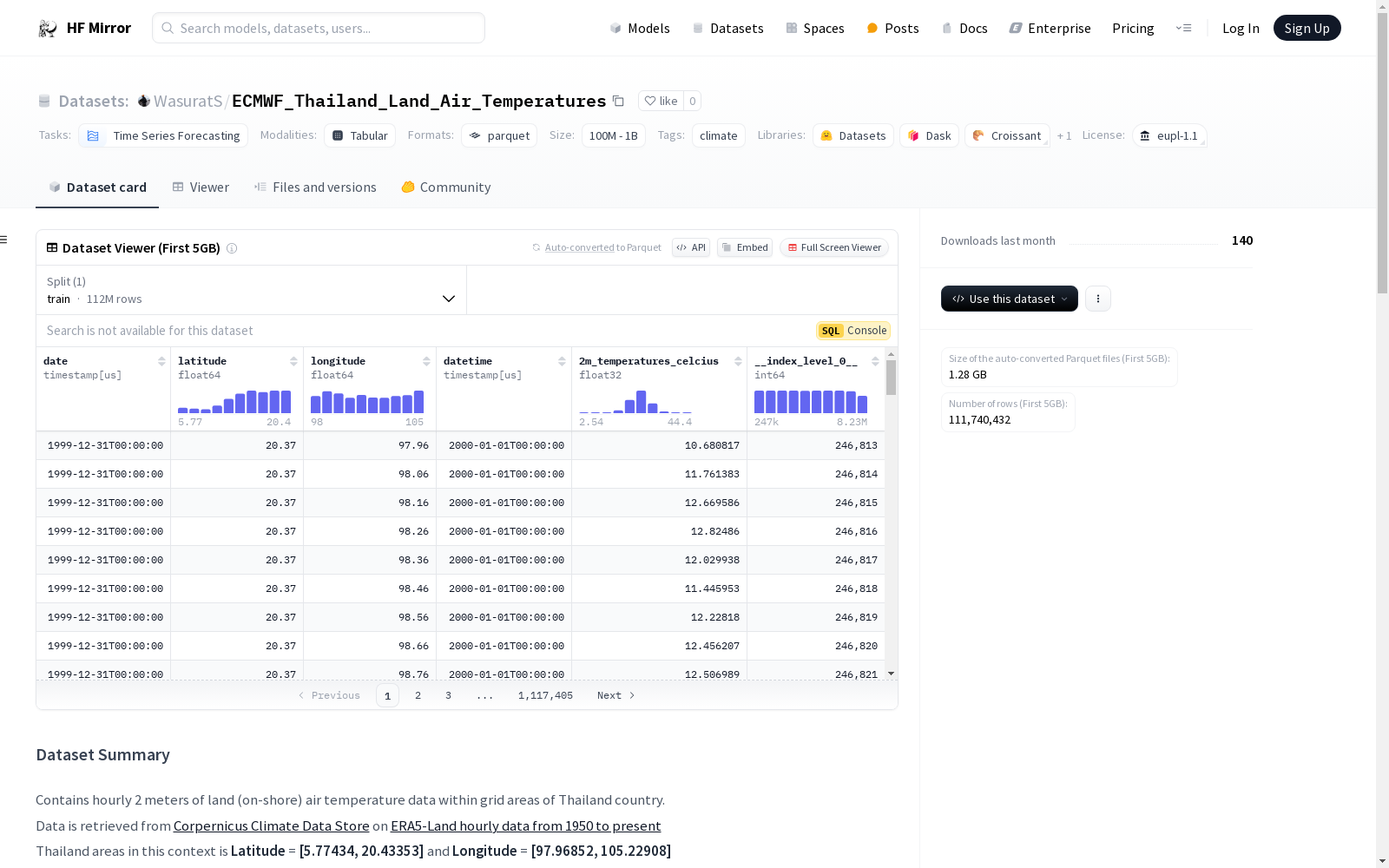
Task: Click the left-edge sidebar menu icon
Action: tap(4, 240)
